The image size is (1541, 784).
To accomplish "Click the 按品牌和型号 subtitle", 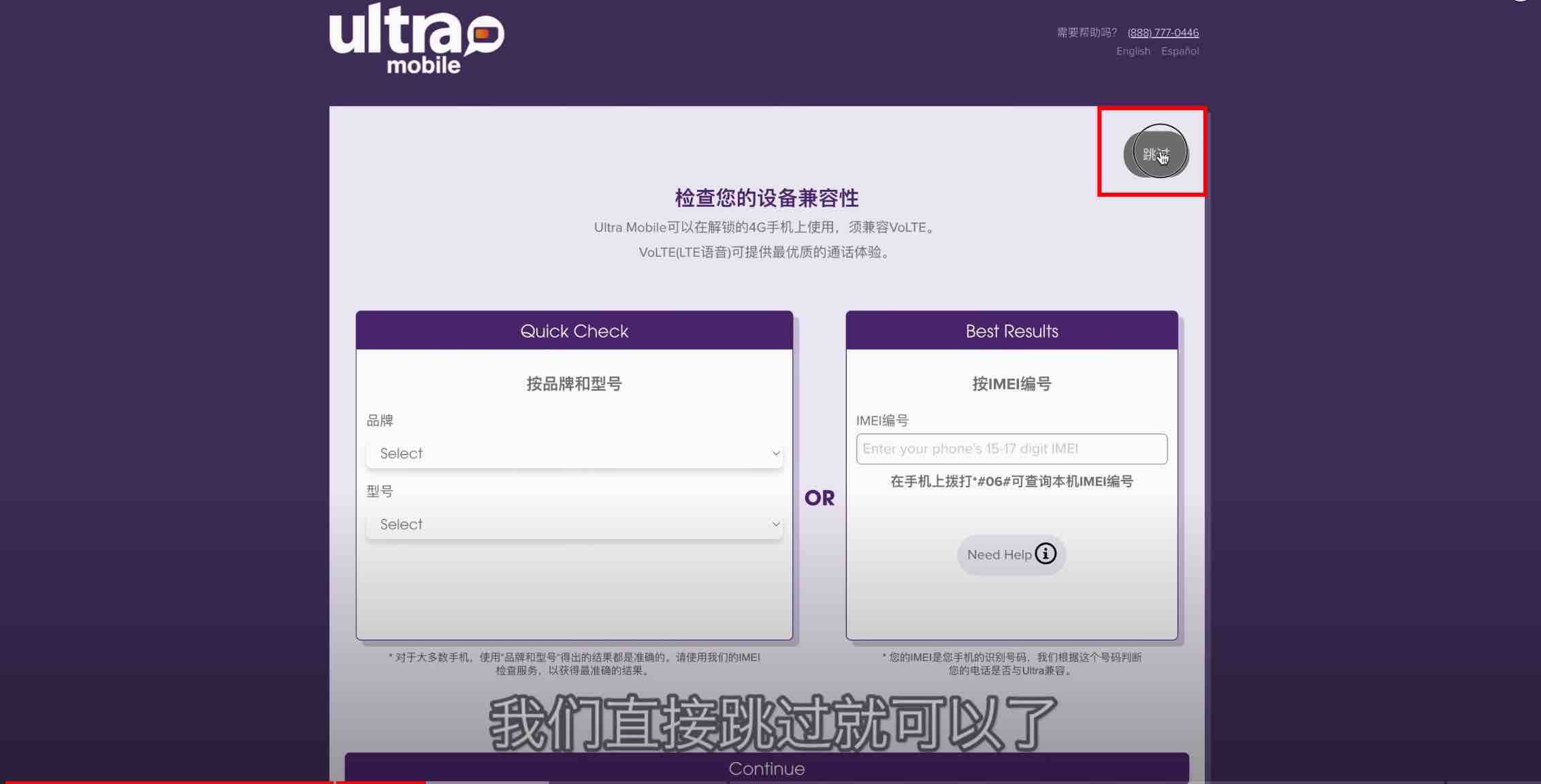I will [x=574, y=384].
